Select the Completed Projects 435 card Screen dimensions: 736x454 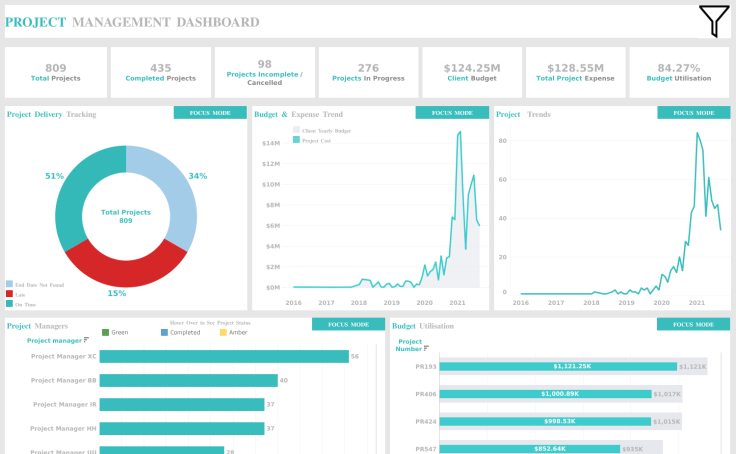click(160, 72)
